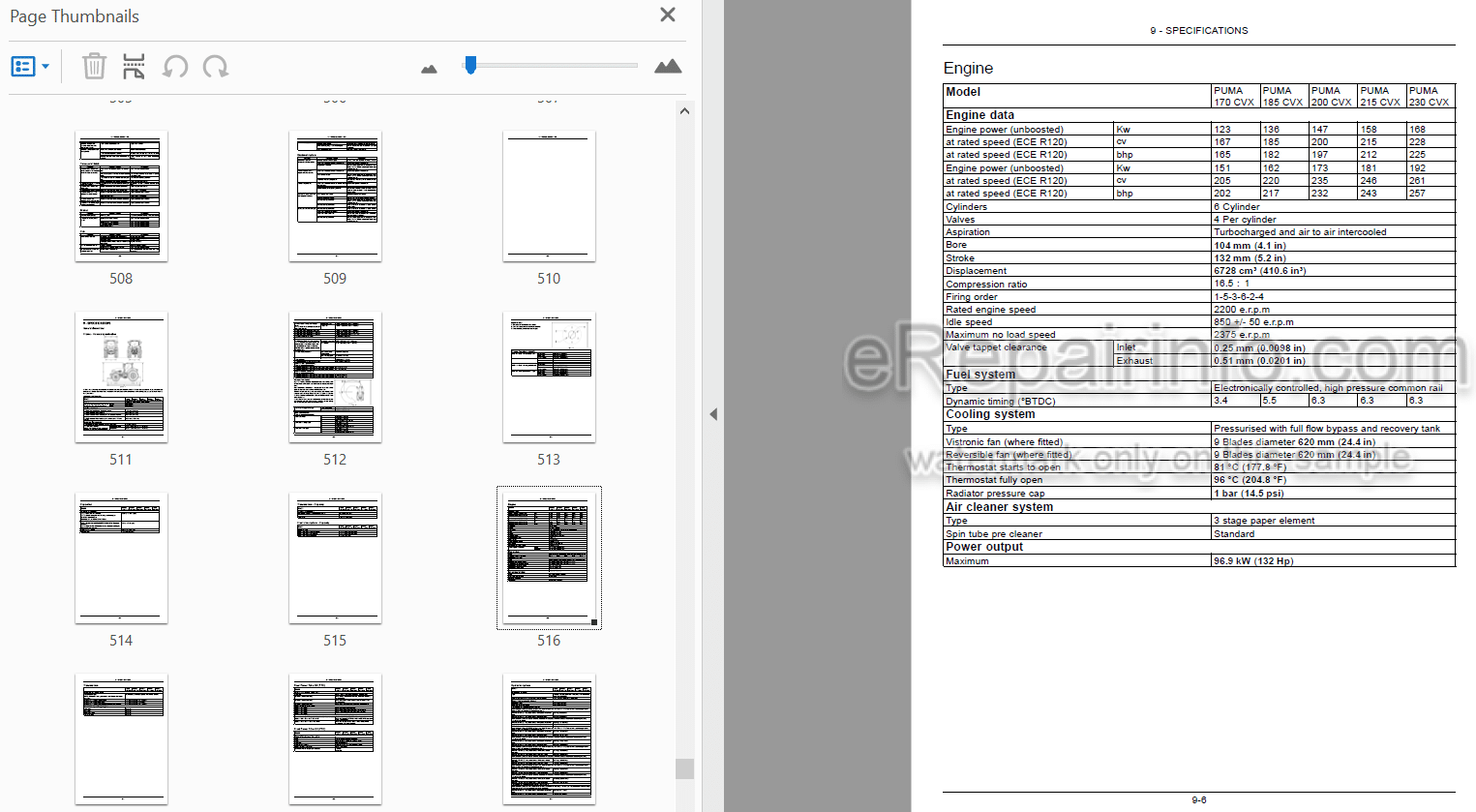Image resolution: width=1476 pixels, height=812 pixels.
Task: Select page 508 thumbnail
Action: (x=121, y=196)
